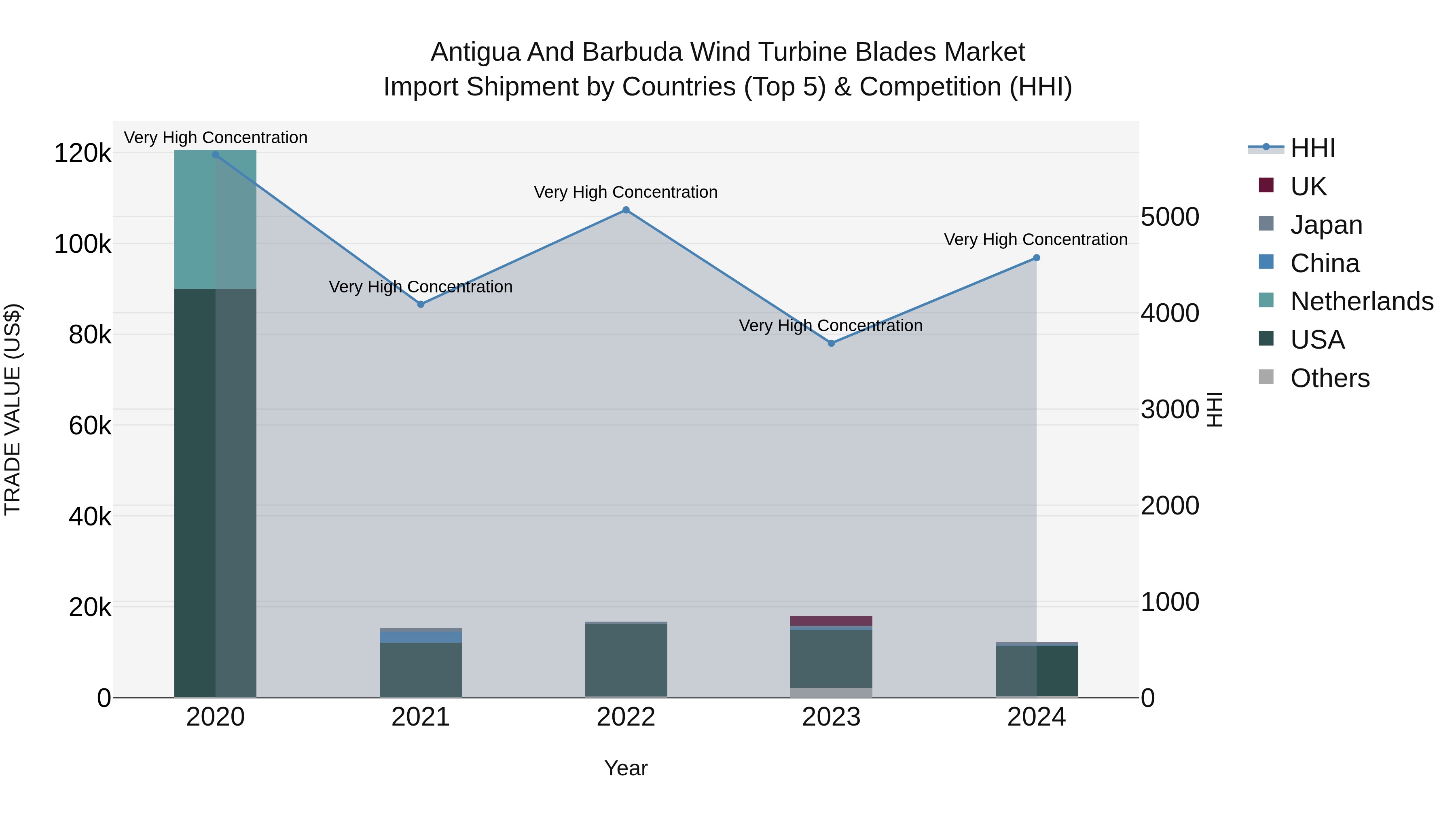The height and width of the screenshot is (819, 1456).
Task: Click the 2024 Very High Concentration annotation
Action: 1036,240
